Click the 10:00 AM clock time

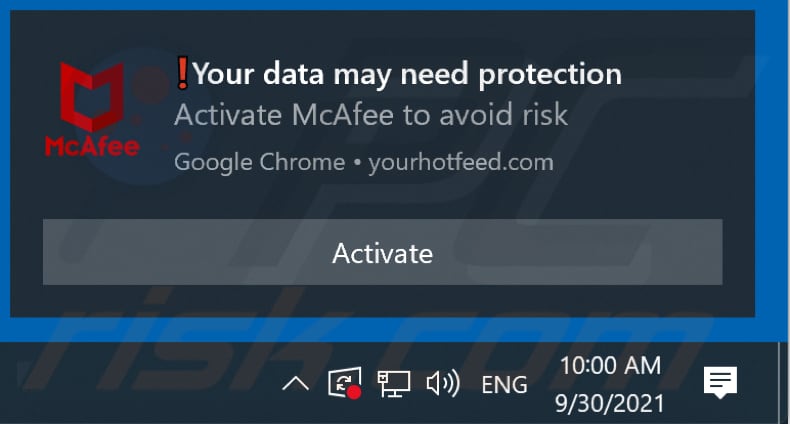pos(610,366)
